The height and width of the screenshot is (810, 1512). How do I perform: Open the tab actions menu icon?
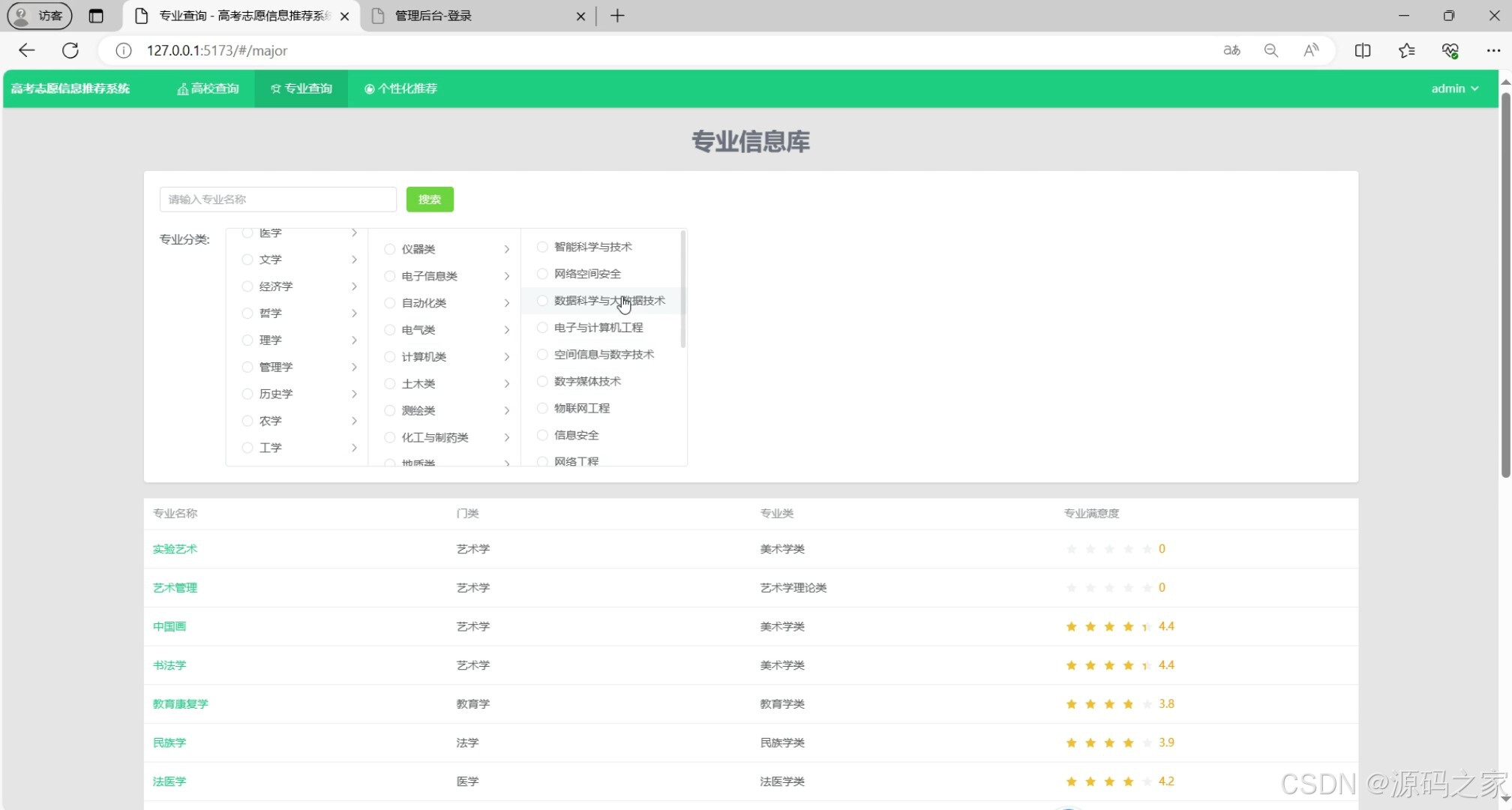96,16
